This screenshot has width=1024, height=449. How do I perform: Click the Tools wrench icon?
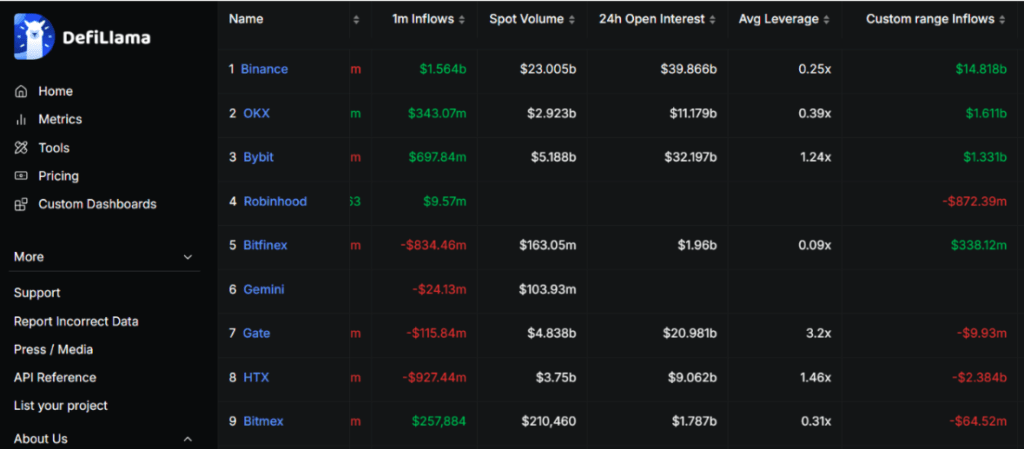point(21,148)
